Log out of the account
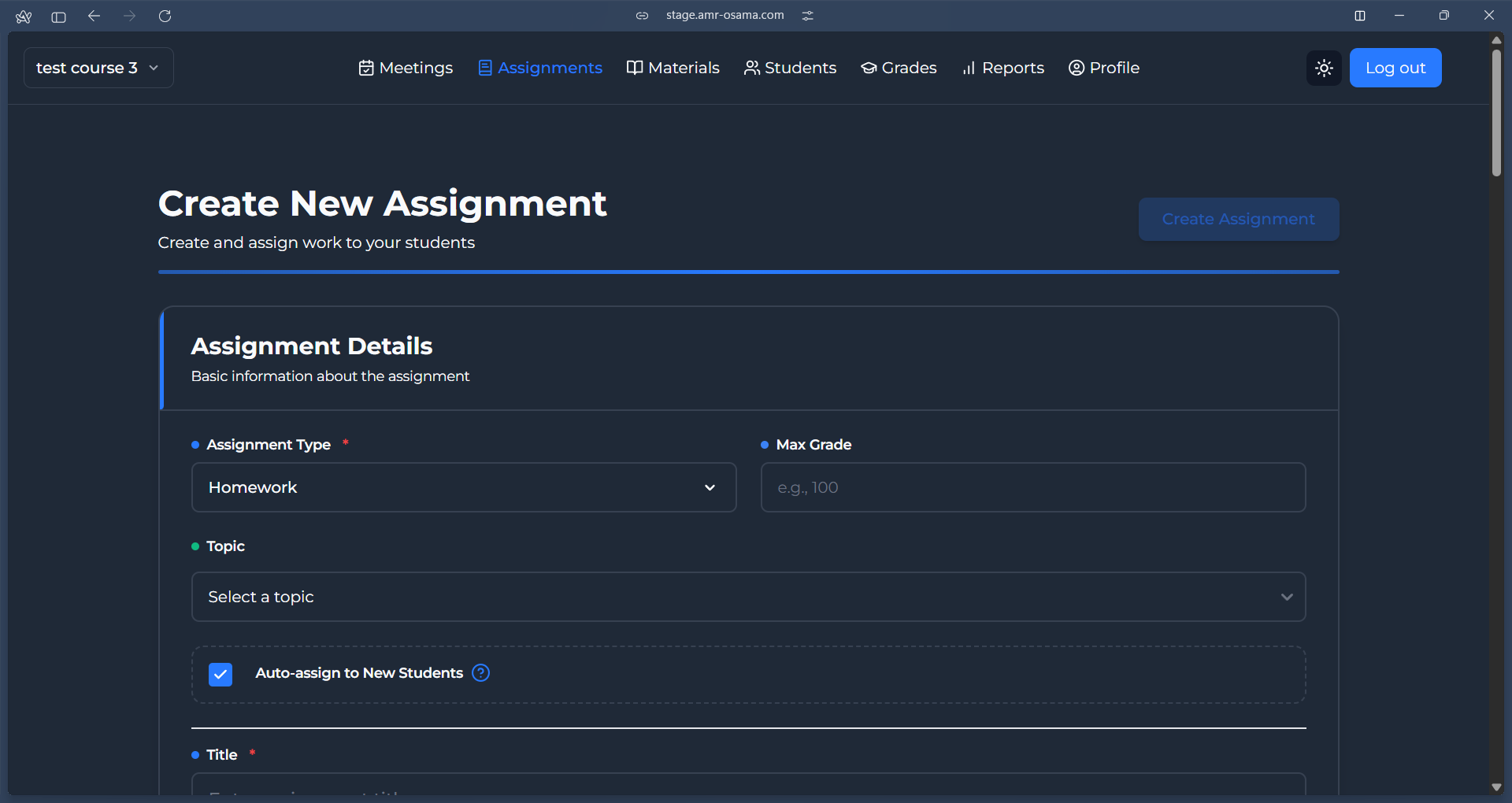1512x803 pixels. pos(1395,68)
